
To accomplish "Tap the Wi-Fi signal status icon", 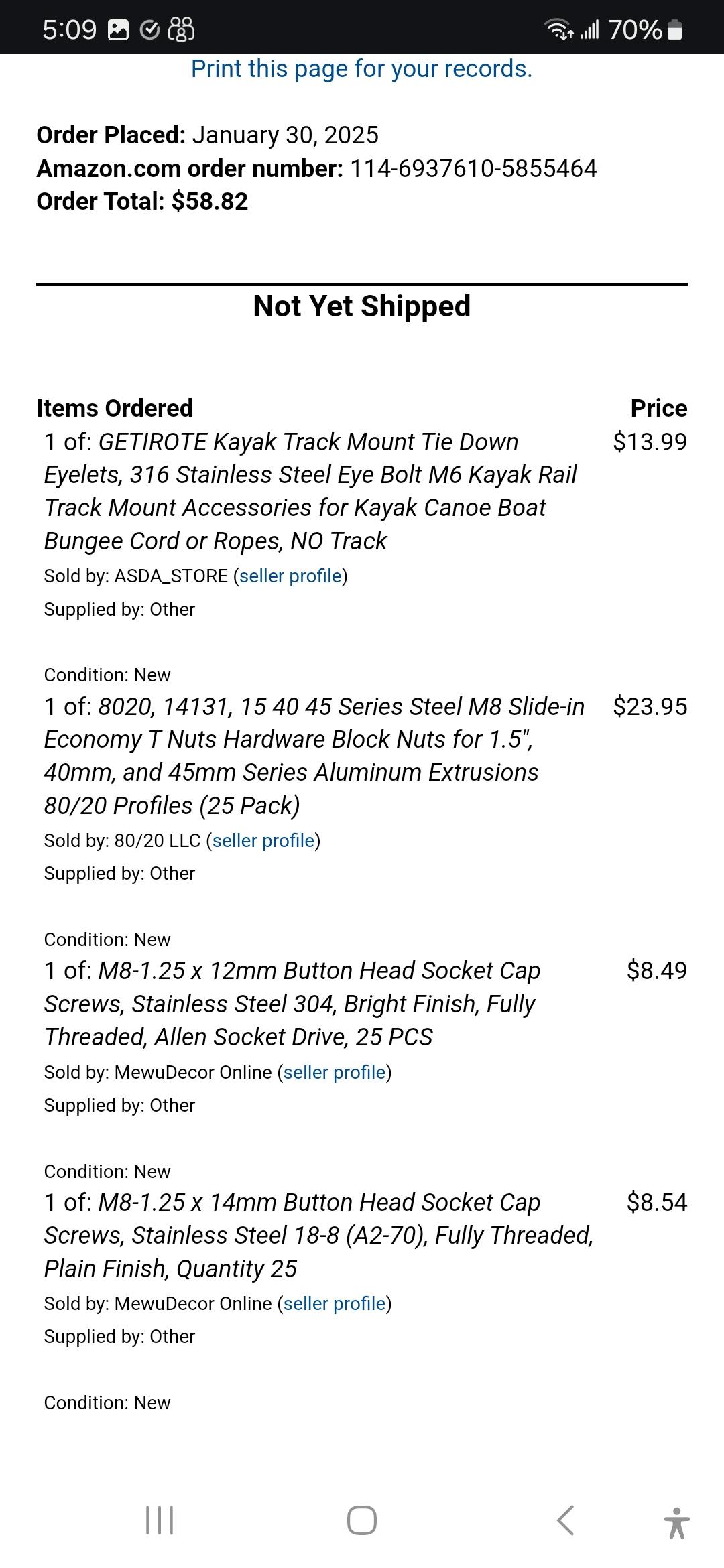I will pos(558,29).
